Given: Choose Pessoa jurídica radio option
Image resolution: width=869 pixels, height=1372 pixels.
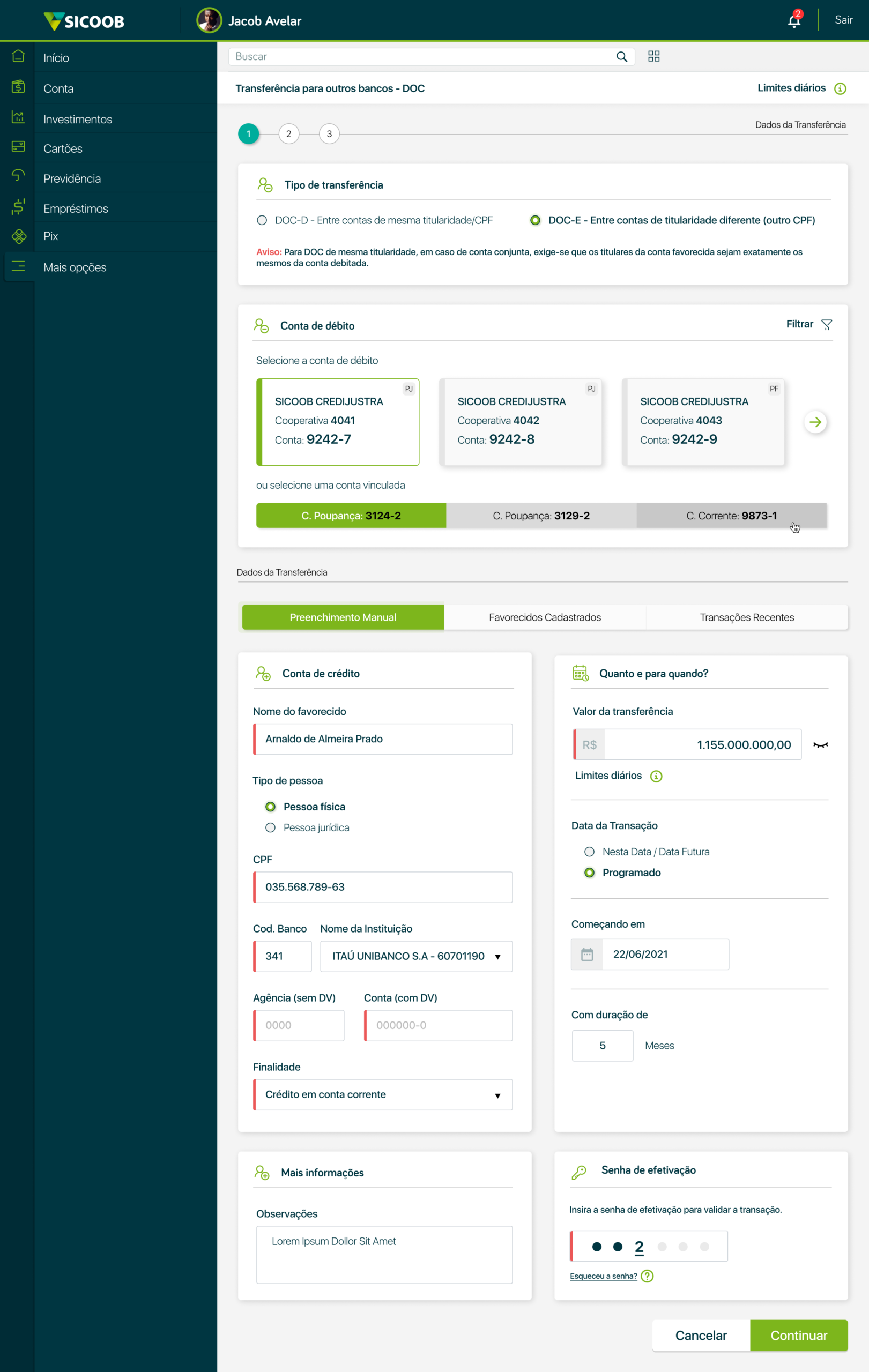Looking at the screenshot, I should tap(271, 827).
